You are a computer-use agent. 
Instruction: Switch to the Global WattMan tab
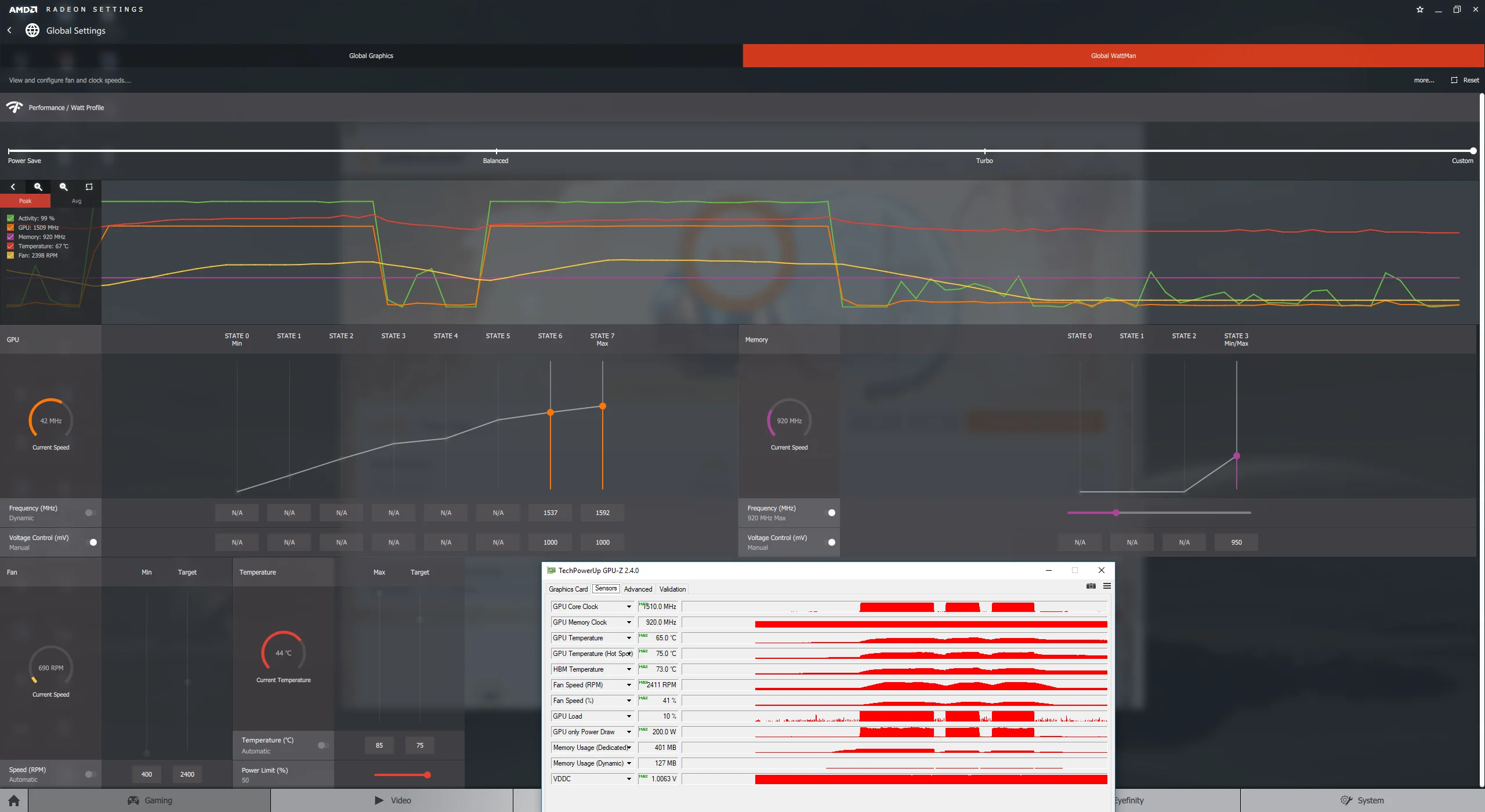tap(1114, 56)
